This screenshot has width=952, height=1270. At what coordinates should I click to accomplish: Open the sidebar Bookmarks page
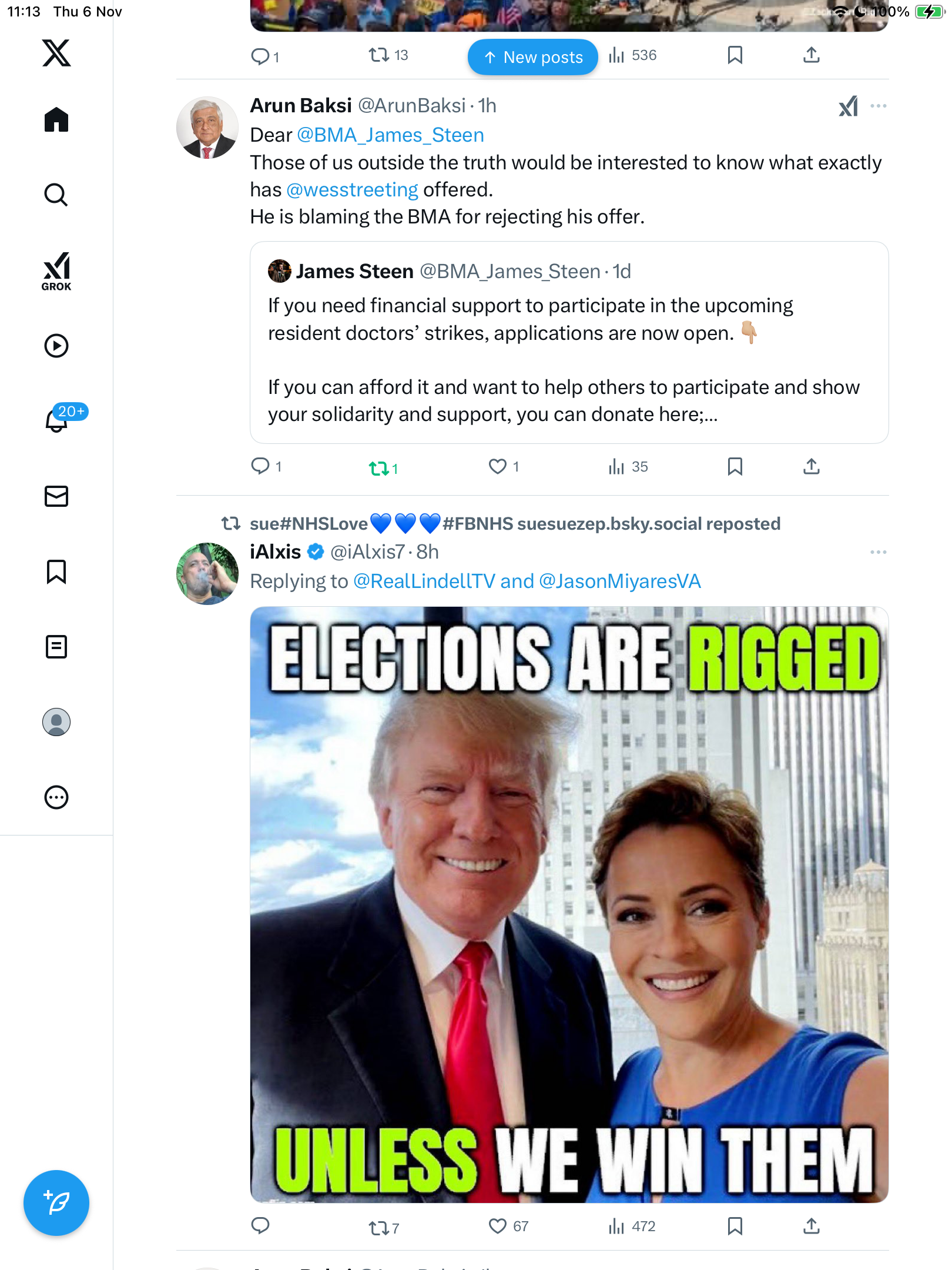(x=56, y=571)
